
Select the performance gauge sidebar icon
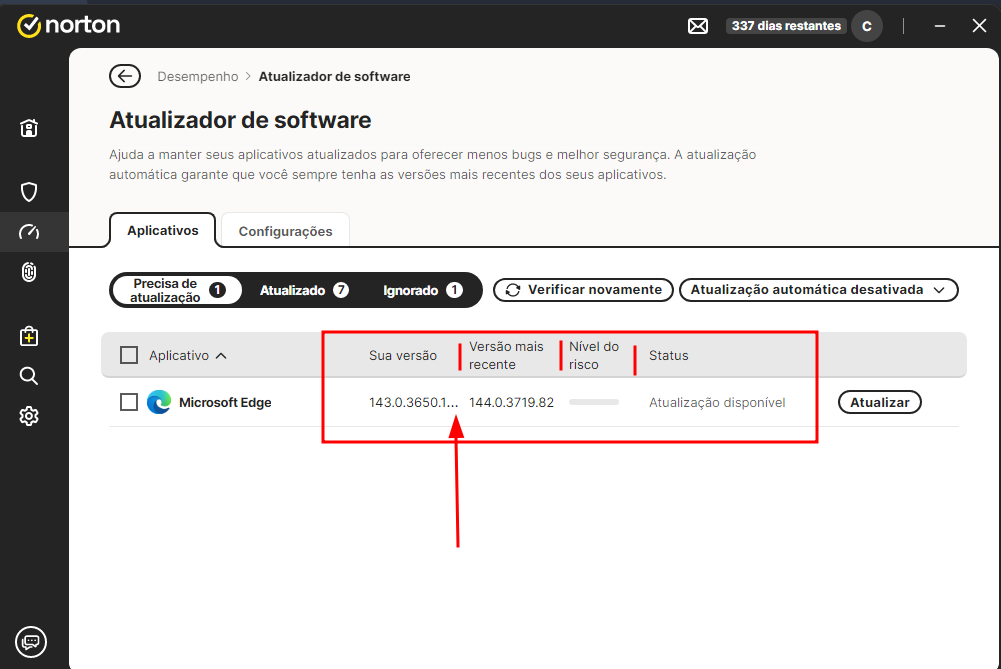pyautogui.click(x=29, y=232)
